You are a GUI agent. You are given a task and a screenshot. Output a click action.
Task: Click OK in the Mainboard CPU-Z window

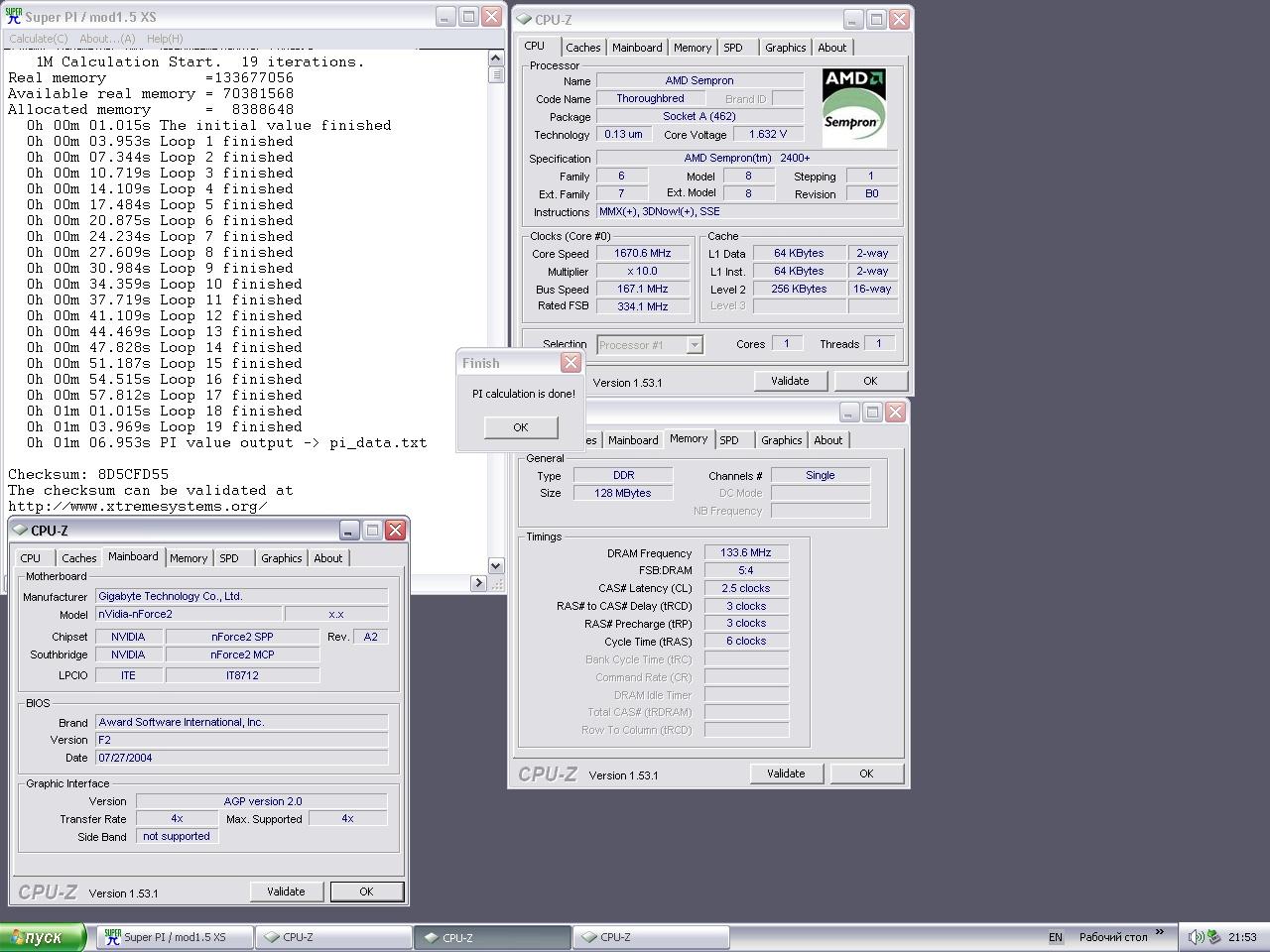point(366,892)
